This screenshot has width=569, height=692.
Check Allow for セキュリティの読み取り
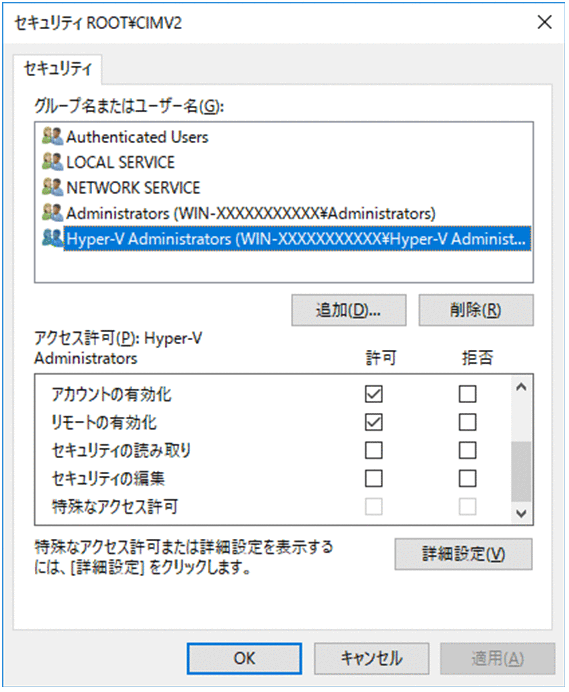coord(373,450)
